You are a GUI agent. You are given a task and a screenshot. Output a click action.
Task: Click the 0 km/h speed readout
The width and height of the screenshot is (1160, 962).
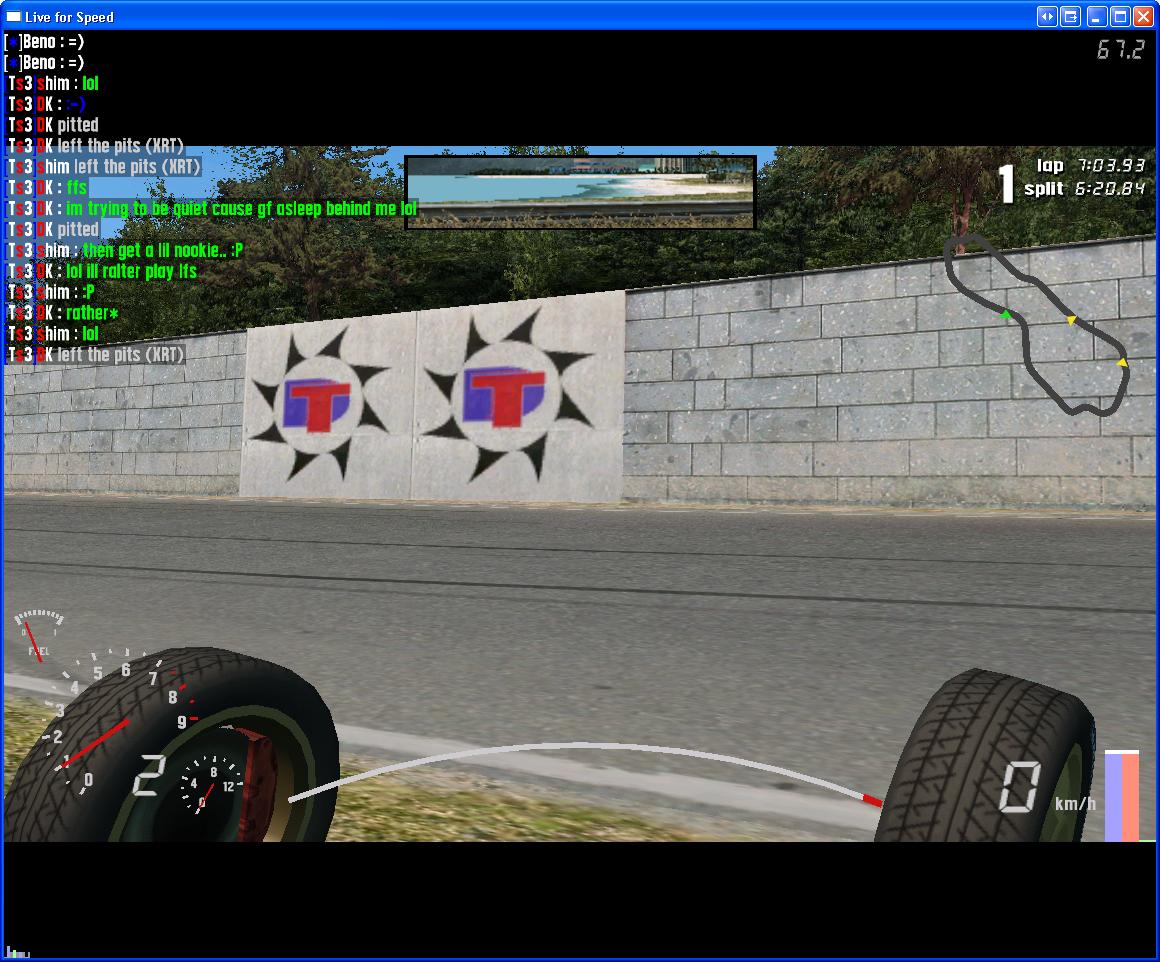(x=1046, y=788)
